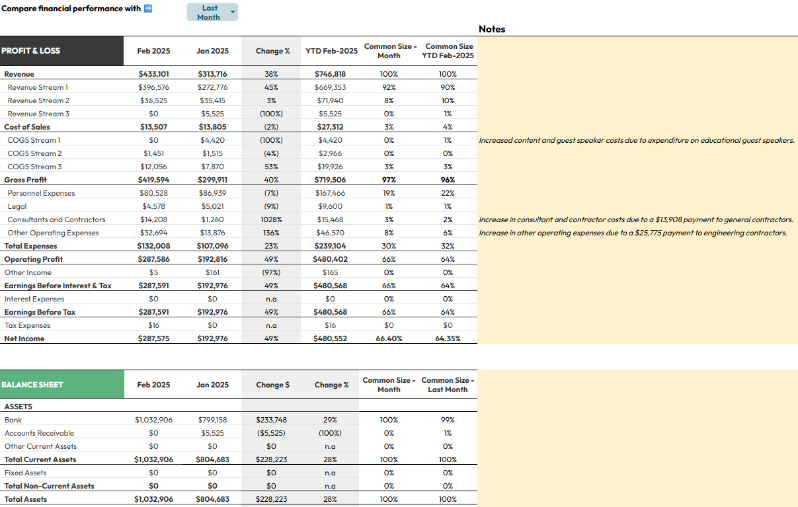Click Jan 2025 header in Balance Sheet table

[x=213, y=385]
